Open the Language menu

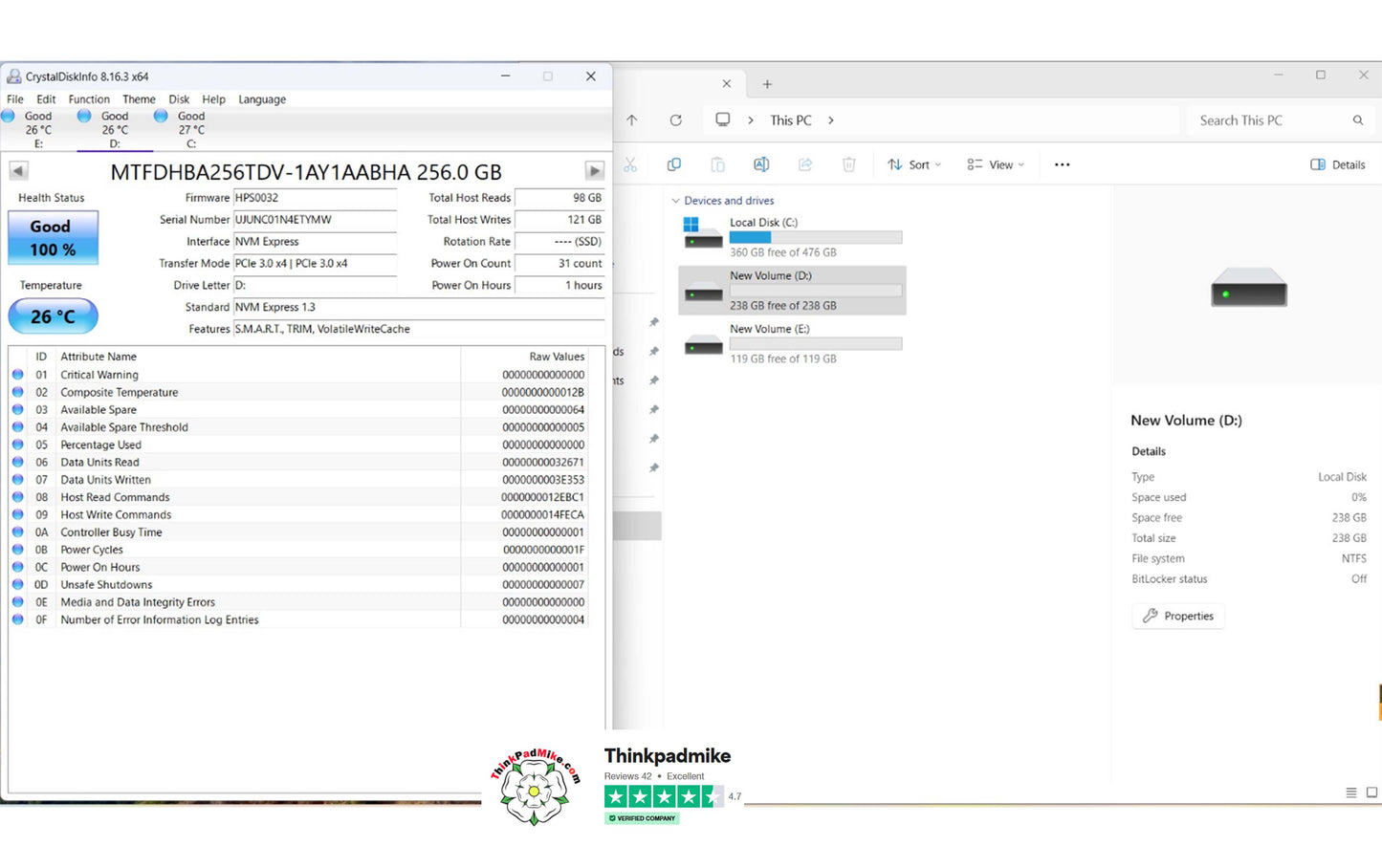pos(262,99)
